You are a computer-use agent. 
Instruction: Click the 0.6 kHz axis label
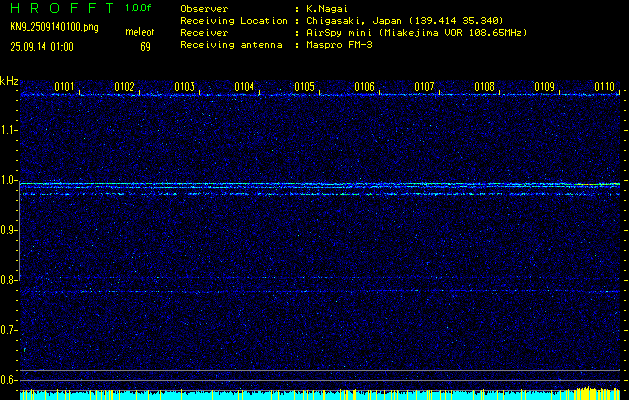[9, 380]
